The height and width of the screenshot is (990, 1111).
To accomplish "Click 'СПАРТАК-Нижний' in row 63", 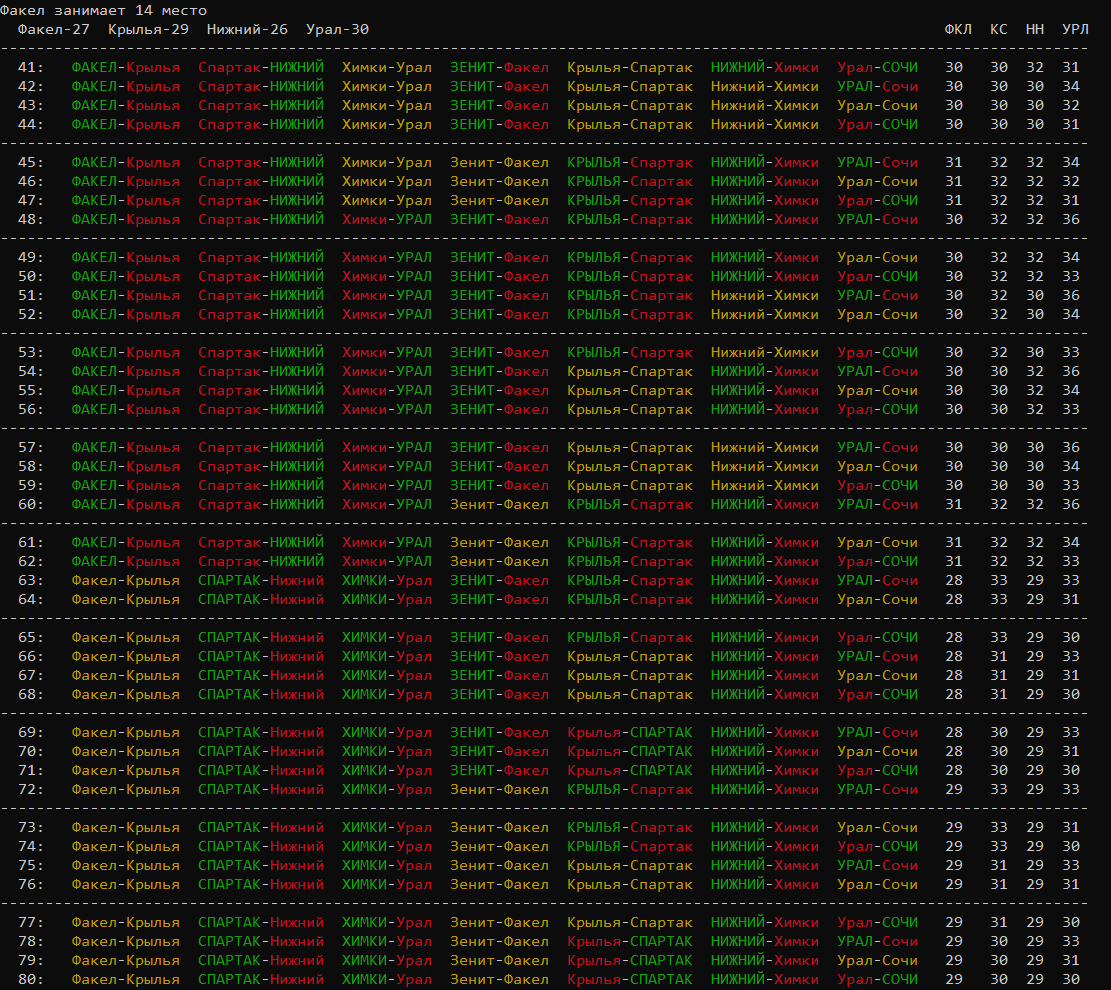I will (x=261, y=580).
